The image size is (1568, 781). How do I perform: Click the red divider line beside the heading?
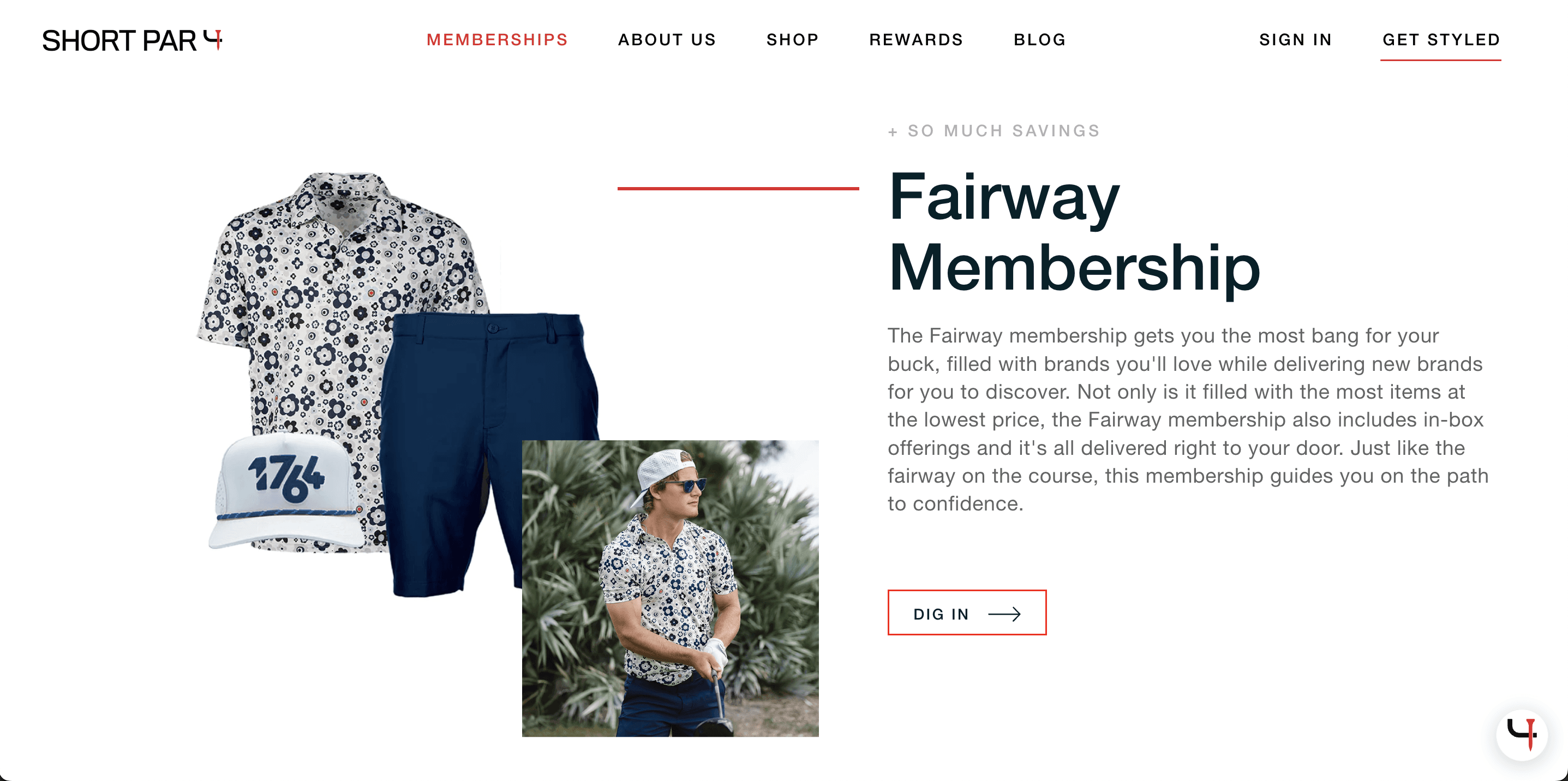click(x=738, y=189)
